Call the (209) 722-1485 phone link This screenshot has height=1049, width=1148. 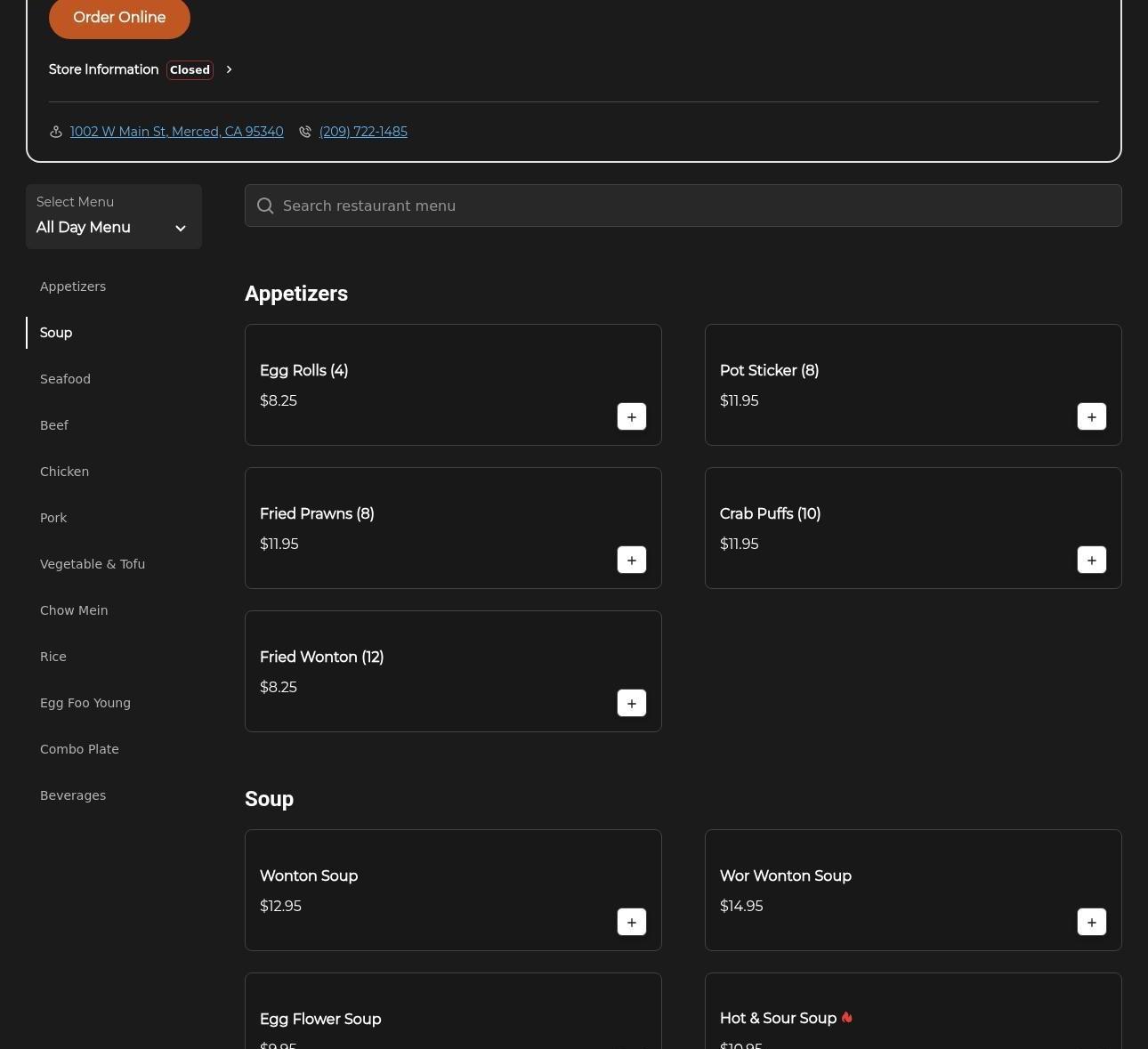pos(363,132)
